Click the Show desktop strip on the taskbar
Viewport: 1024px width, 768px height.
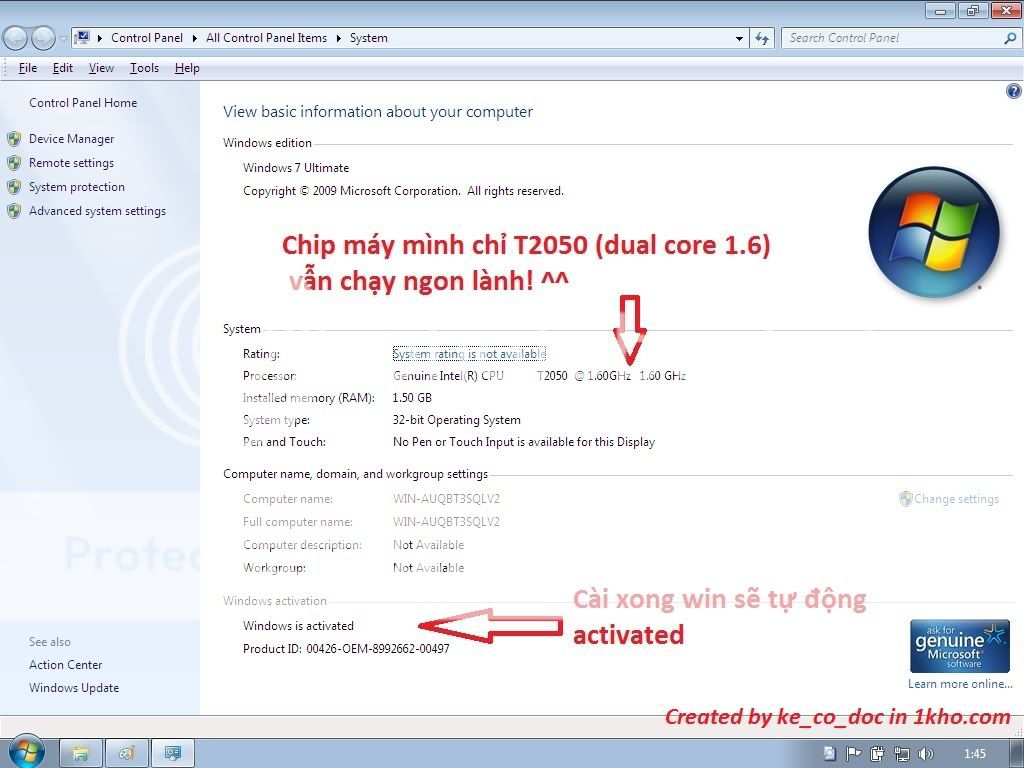1018,754
